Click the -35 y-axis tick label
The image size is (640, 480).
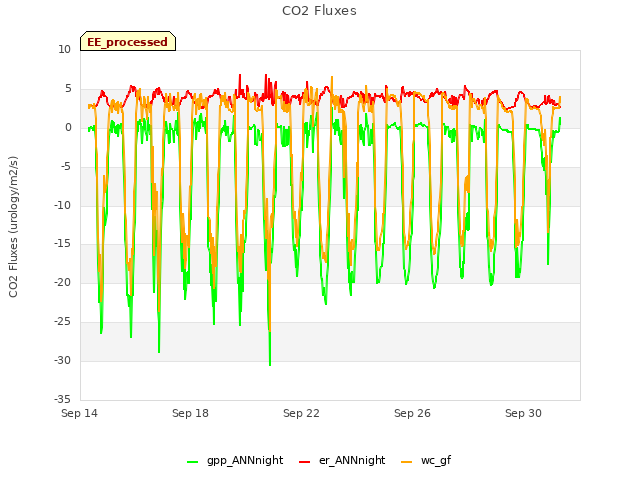(x=62, y=399)
